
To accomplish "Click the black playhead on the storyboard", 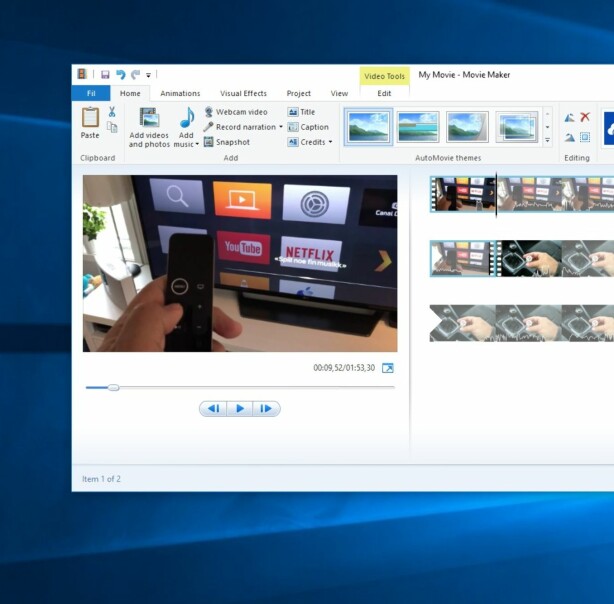I will pos(497,195).
